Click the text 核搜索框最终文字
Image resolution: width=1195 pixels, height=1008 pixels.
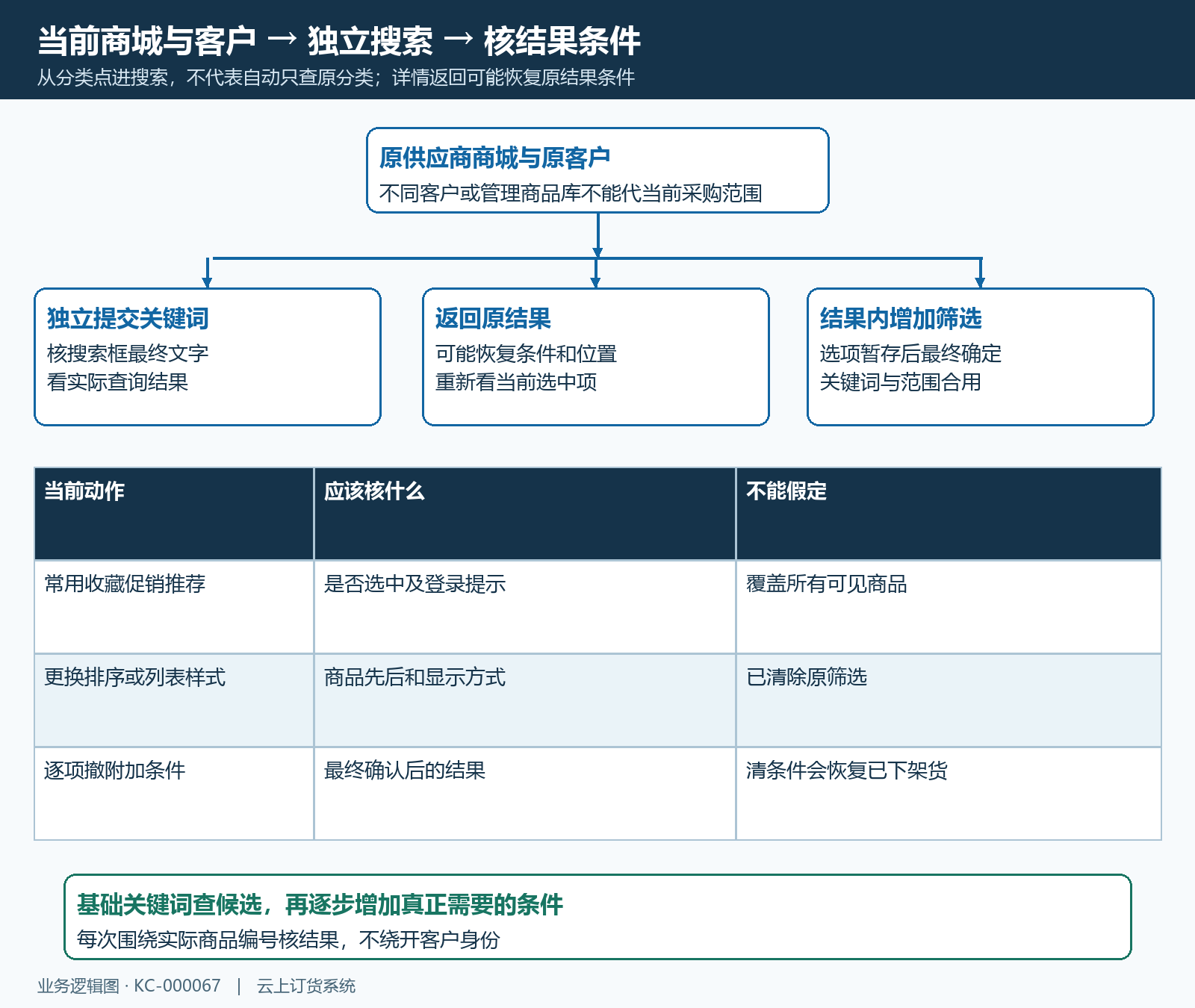128,353
